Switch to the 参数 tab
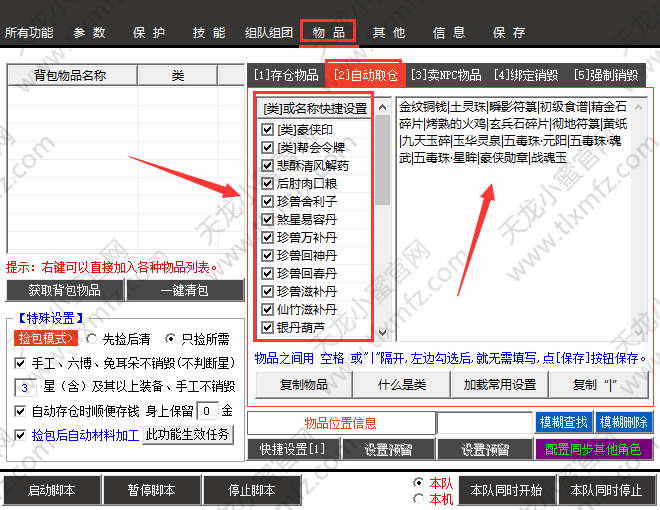 point(89,32)
